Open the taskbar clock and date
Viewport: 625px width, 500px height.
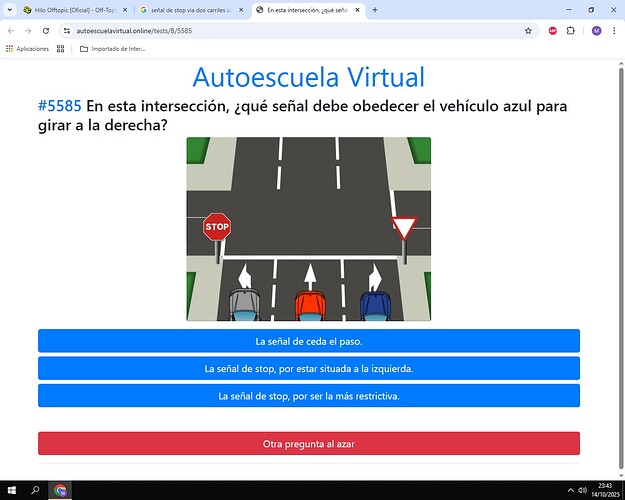605,490
